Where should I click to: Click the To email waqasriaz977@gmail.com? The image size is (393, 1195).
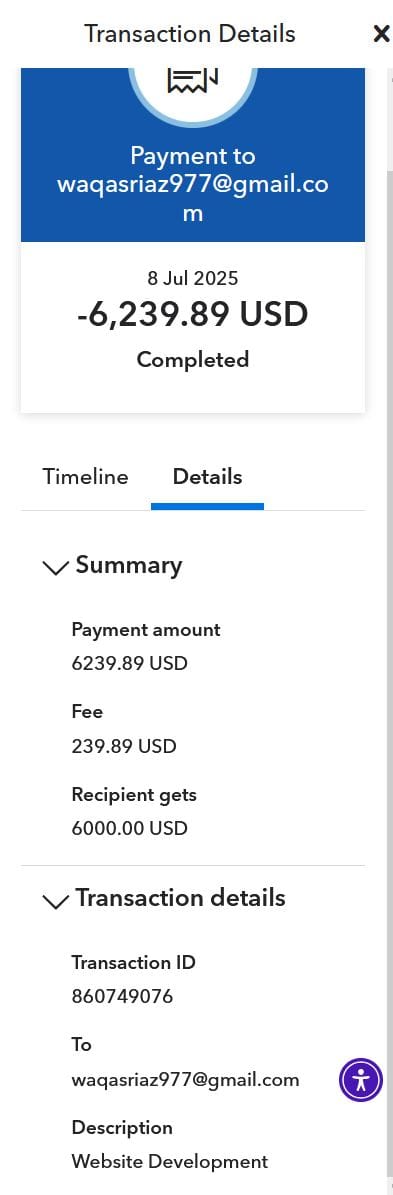click(185, 1079)
